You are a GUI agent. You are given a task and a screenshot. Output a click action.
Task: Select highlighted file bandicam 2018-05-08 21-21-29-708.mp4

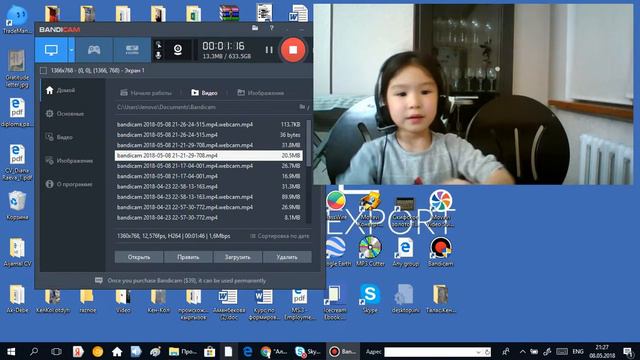pos(209,156)
